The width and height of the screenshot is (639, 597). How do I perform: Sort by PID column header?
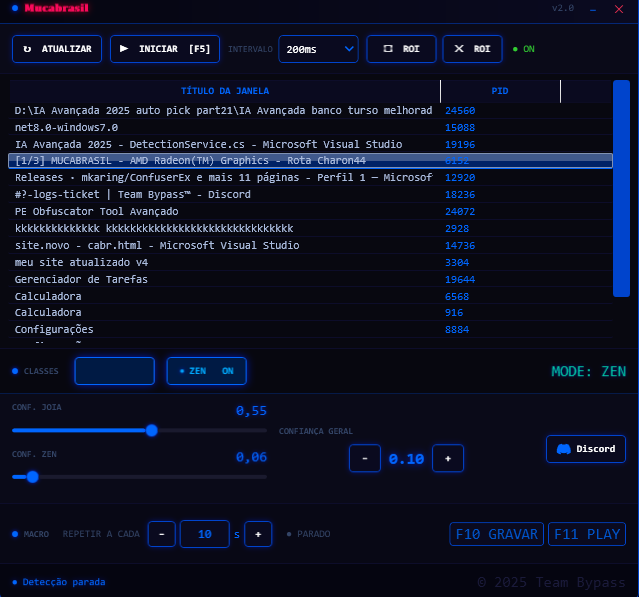coord(500,91)
